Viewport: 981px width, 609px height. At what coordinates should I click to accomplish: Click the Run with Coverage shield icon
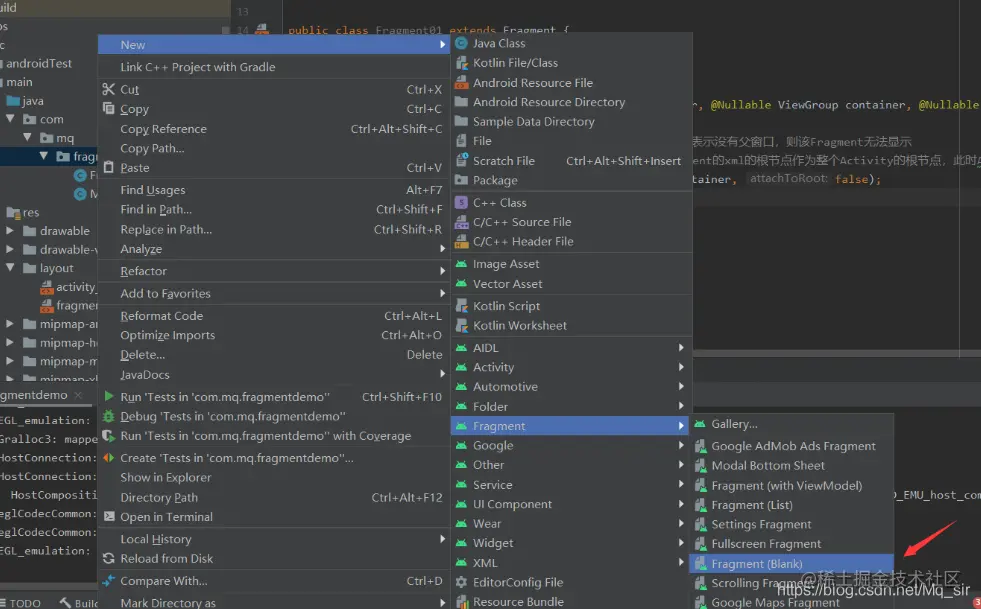pos(109,436)
